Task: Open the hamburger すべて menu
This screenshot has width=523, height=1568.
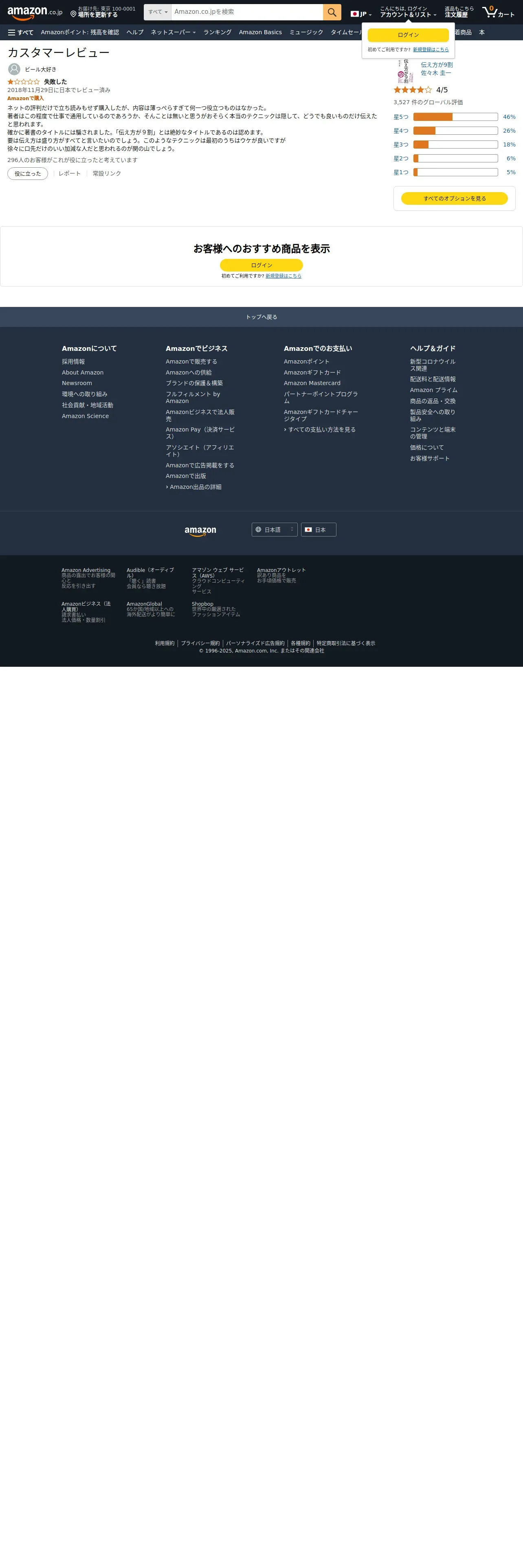Action: (21, 32)
